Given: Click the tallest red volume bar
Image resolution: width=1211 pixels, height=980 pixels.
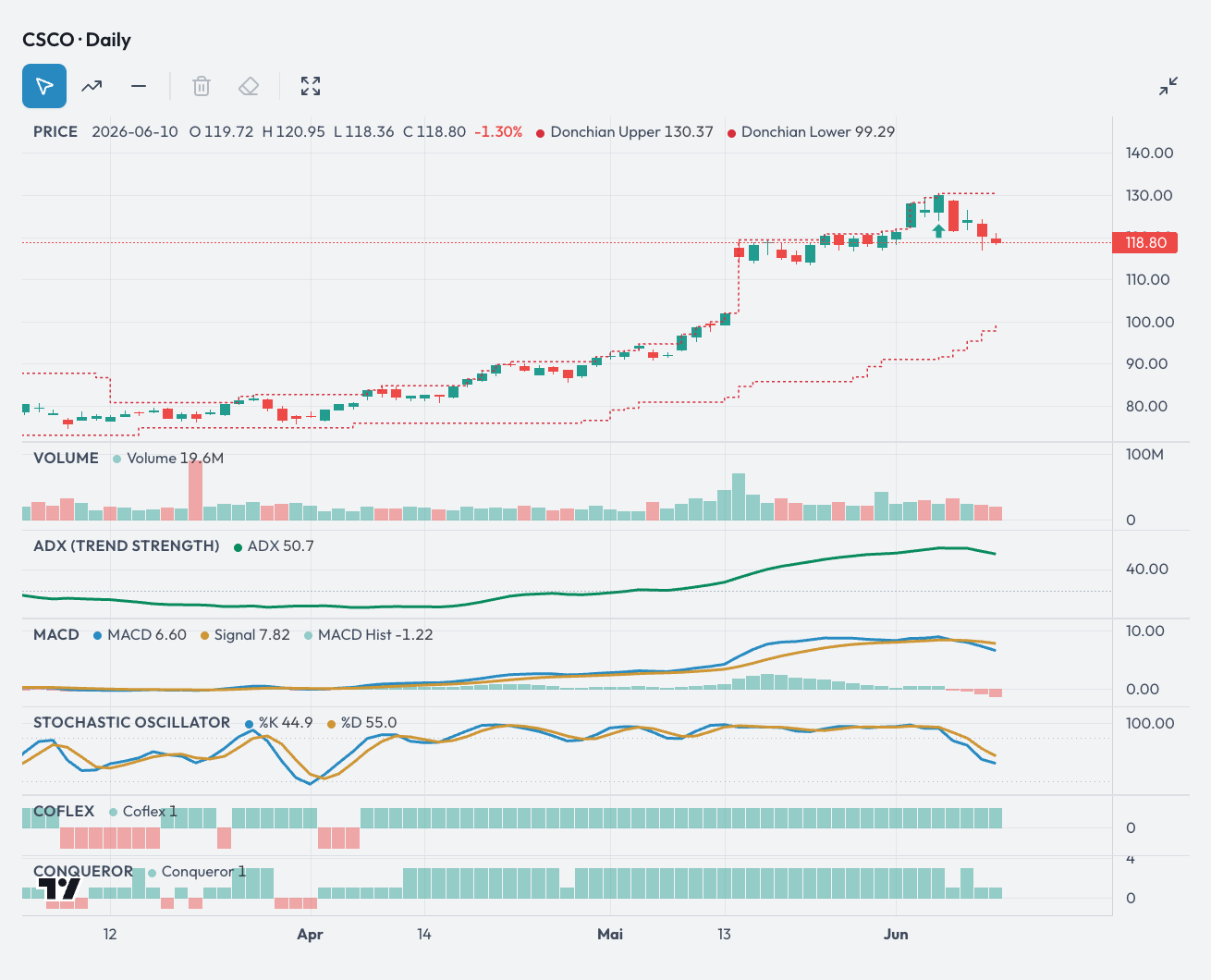Looking at the screenshot, I should click(195, 491).
